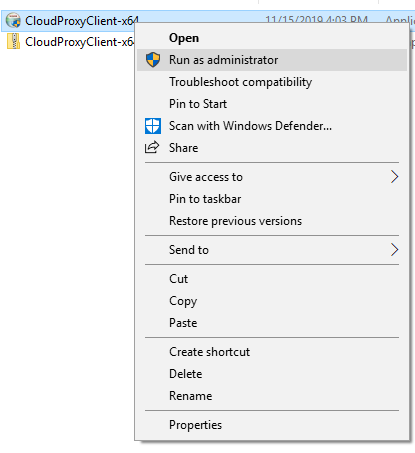Expand the Send to submenu arrow
Viewport: 415px width, 453px height.
(394, 250)
